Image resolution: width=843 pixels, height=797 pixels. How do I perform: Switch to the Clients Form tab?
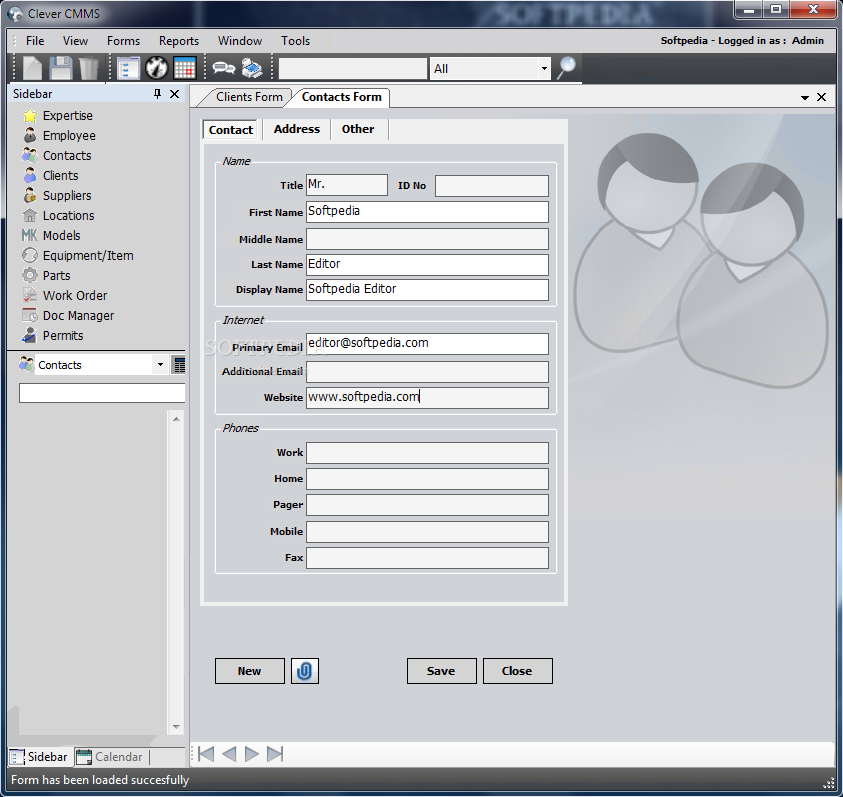click(x=249, y=97)
